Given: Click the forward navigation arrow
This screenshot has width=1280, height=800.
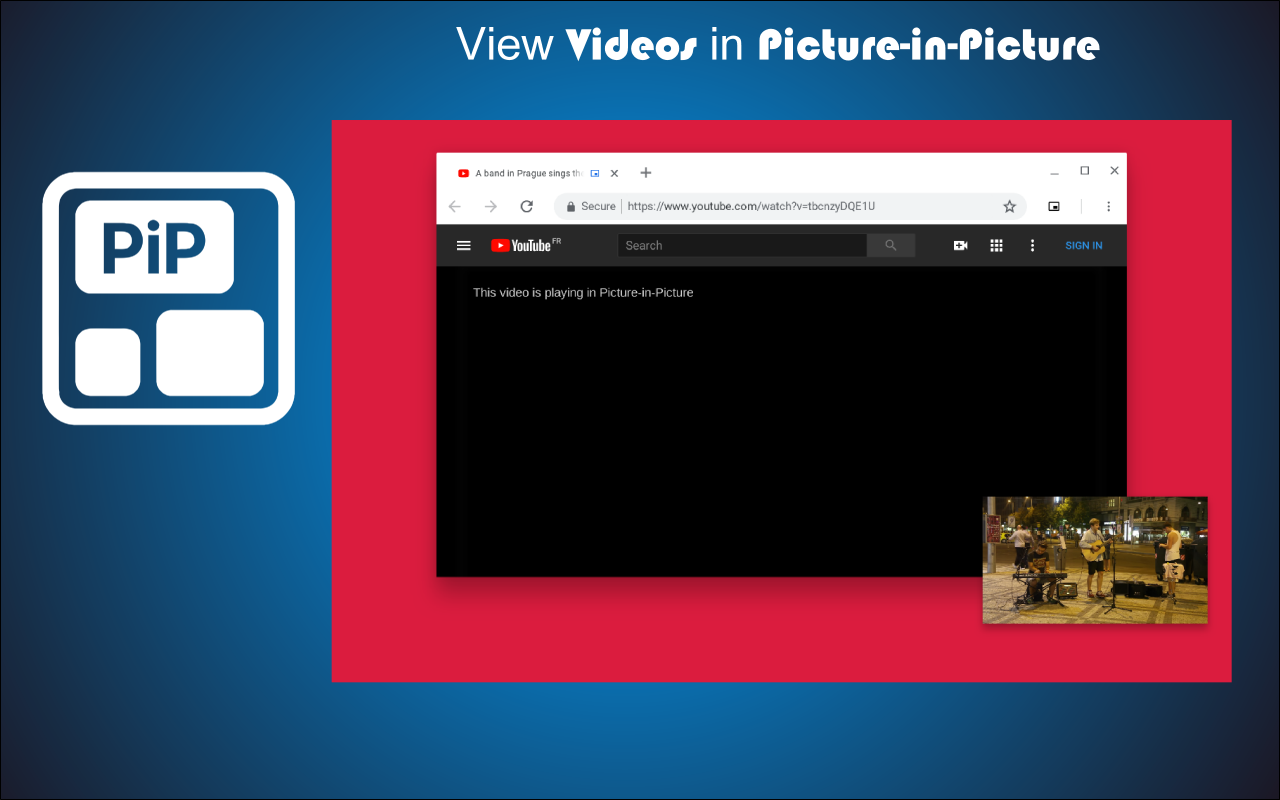Looking at the screenshot, I should [x=491, y=205].
